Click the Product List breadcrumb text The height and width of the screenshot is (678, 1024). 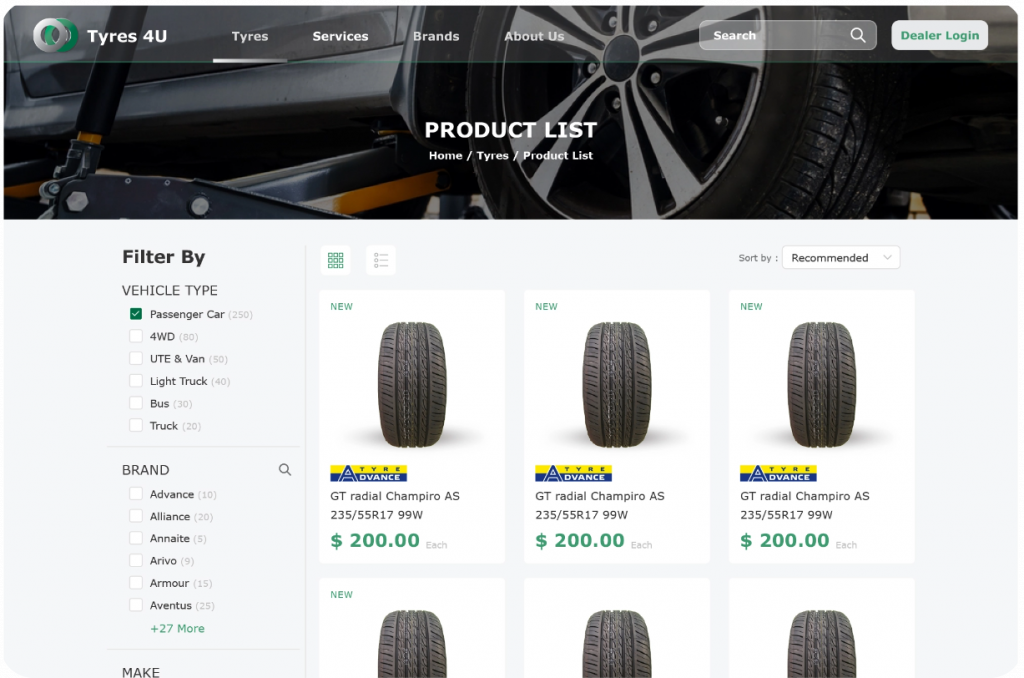[x=558, y=155]
